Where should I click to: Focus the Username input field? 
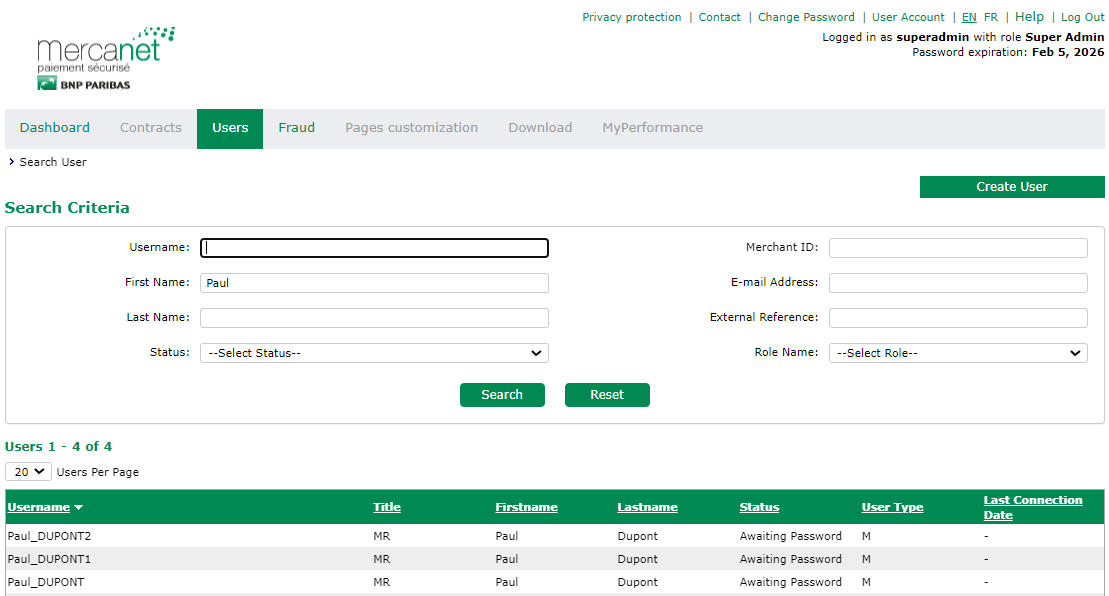point(374,248)
